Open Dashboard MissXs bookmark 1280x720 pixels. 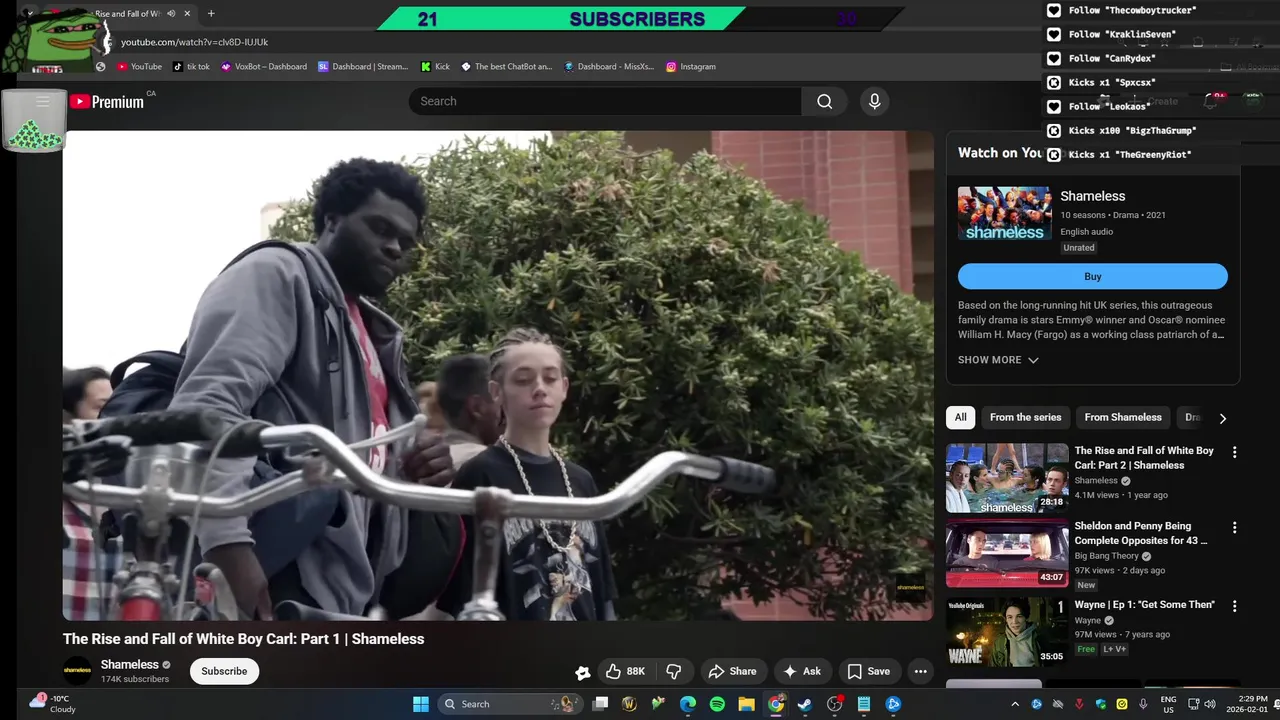[x=609, y=67]
